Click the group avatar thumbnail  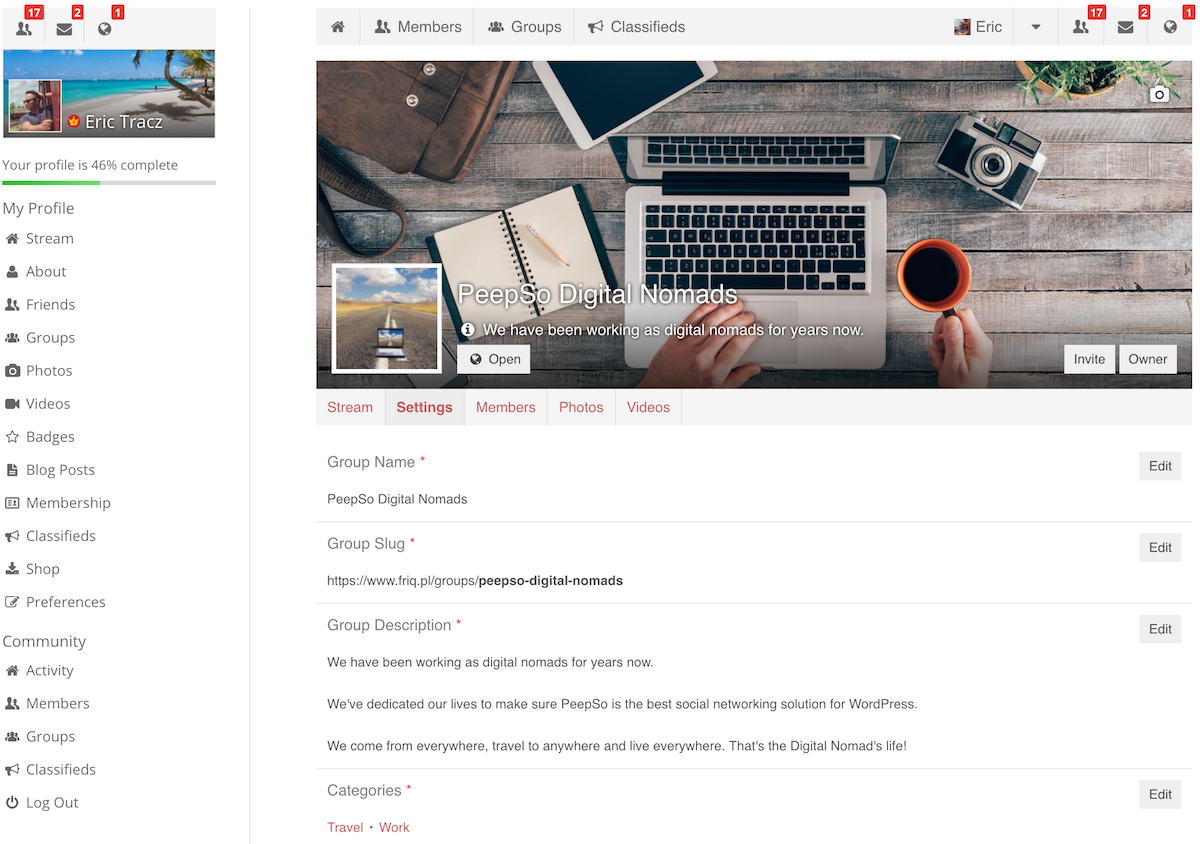(x=386, y=318)
